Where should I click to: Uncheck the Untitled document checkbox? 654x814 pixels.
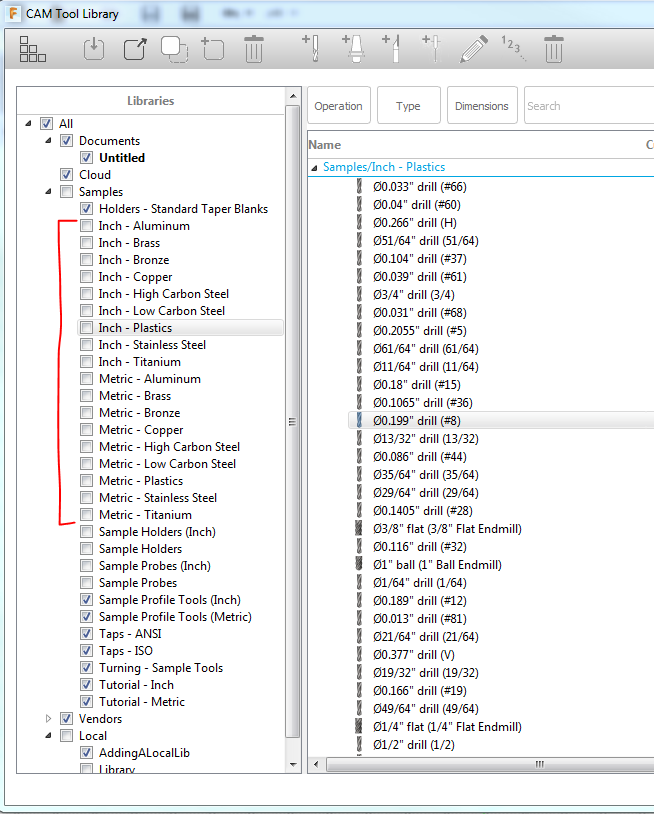tap(87, 158)
